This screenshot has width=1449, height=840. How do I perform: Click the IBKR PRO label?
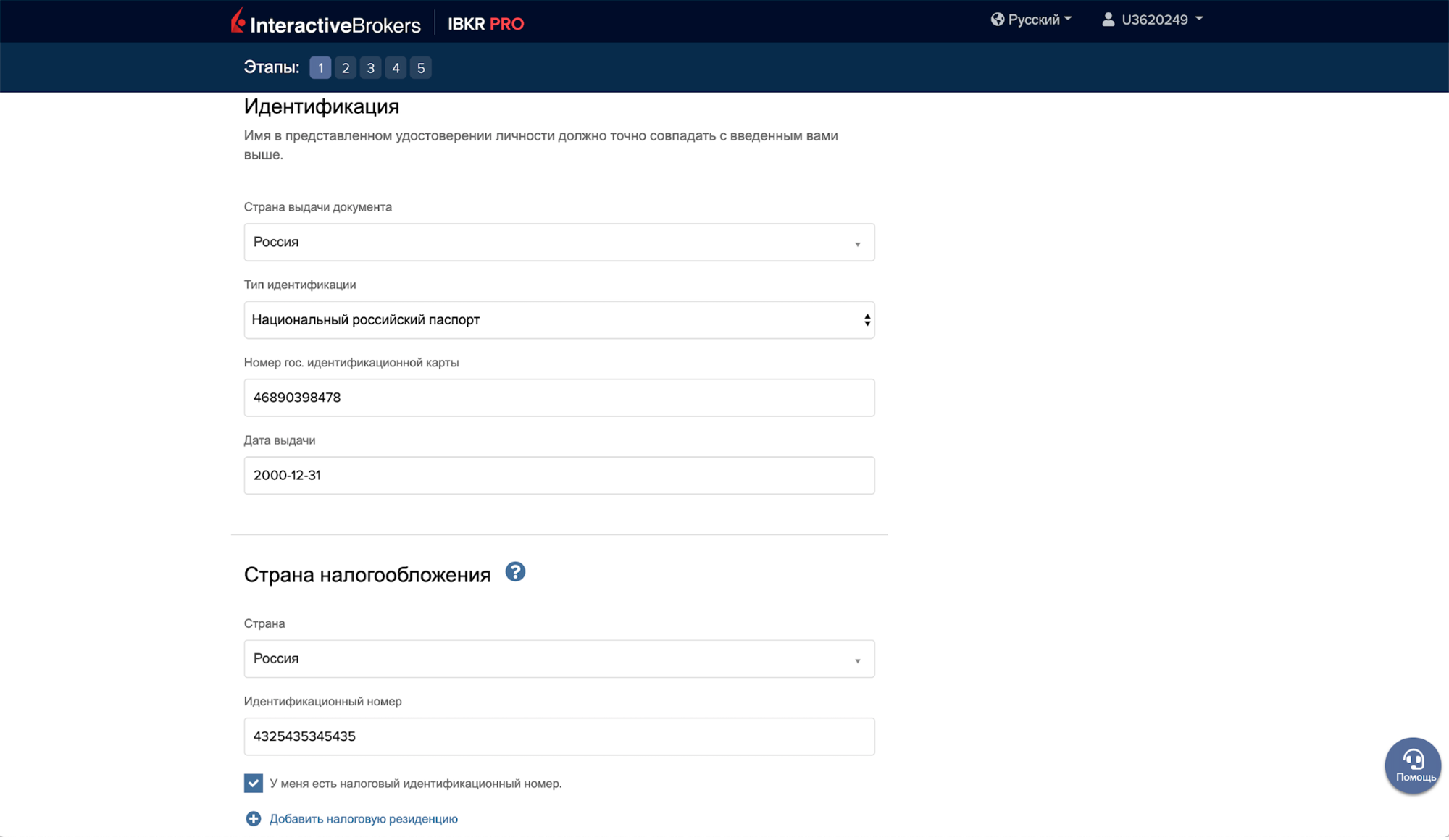click(485, 24)
